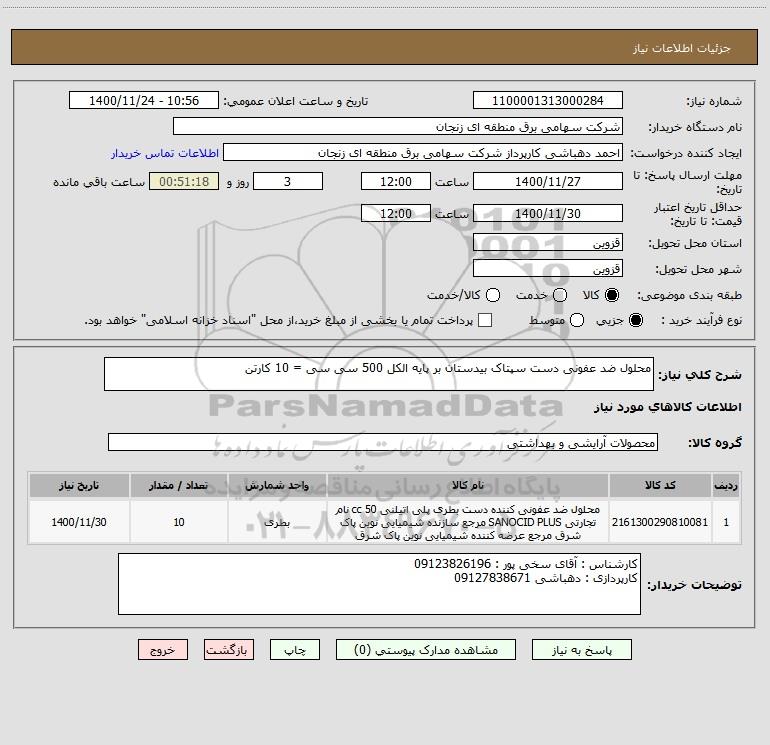Viewport: 770px width, 745px height.
Task: Click the شرح کلی نیاز description box
Action: pyautogui.click(x=379, y=374)
